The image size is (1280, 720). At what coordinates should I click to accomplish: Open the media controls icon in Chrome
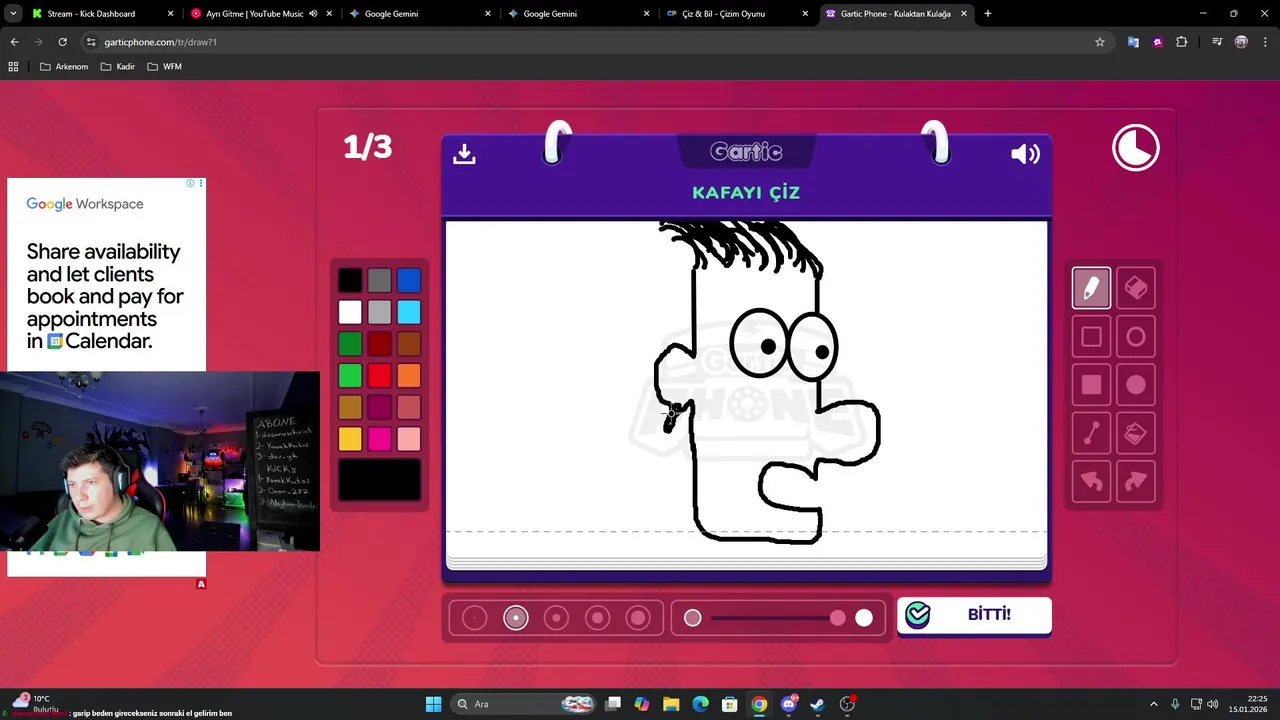click(1217, 42)
